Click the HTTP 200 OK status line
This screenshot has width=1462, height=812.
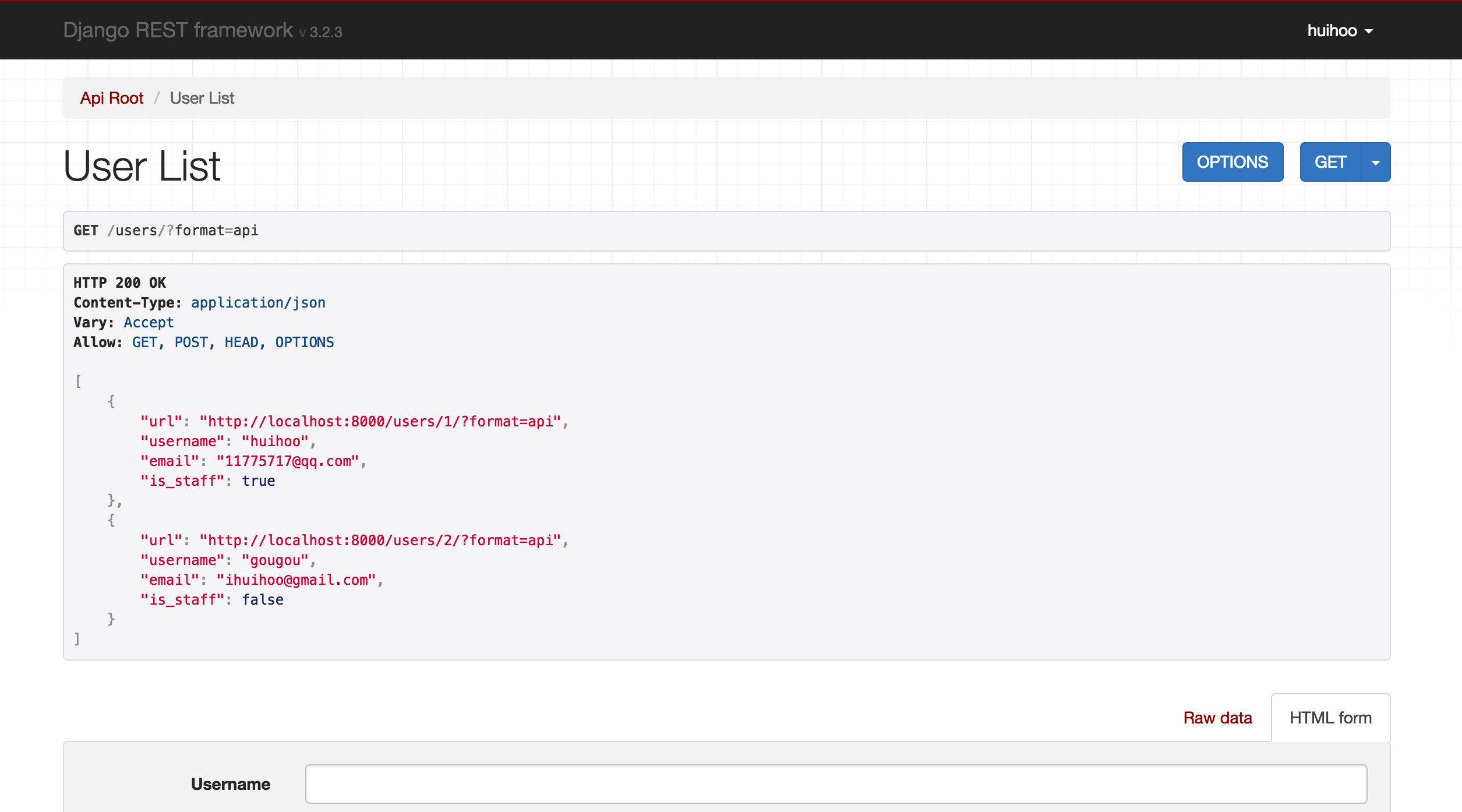pos(119,283)
